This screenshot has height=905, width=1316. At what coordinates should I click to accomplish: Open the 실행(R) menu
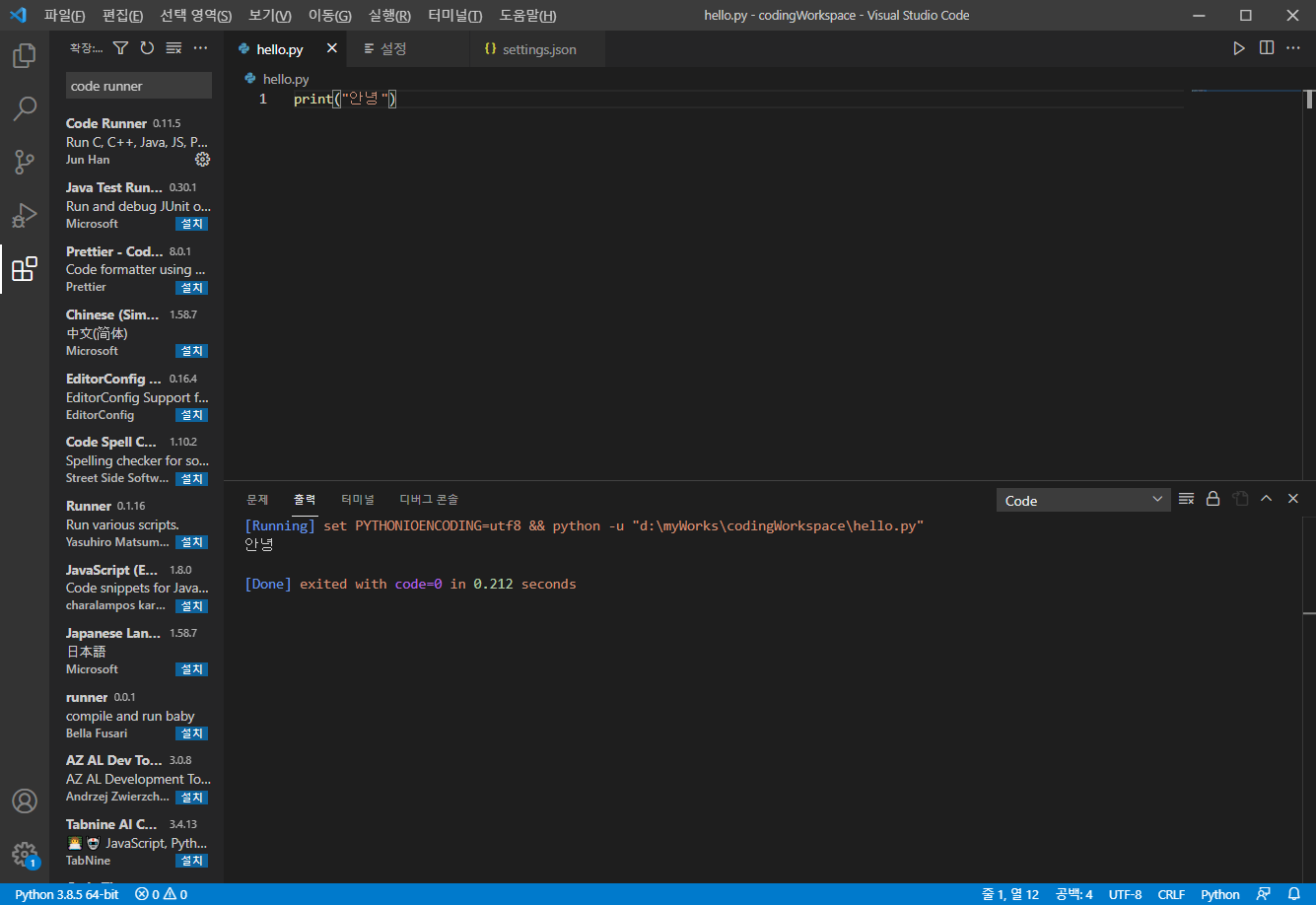coord(389,16)
